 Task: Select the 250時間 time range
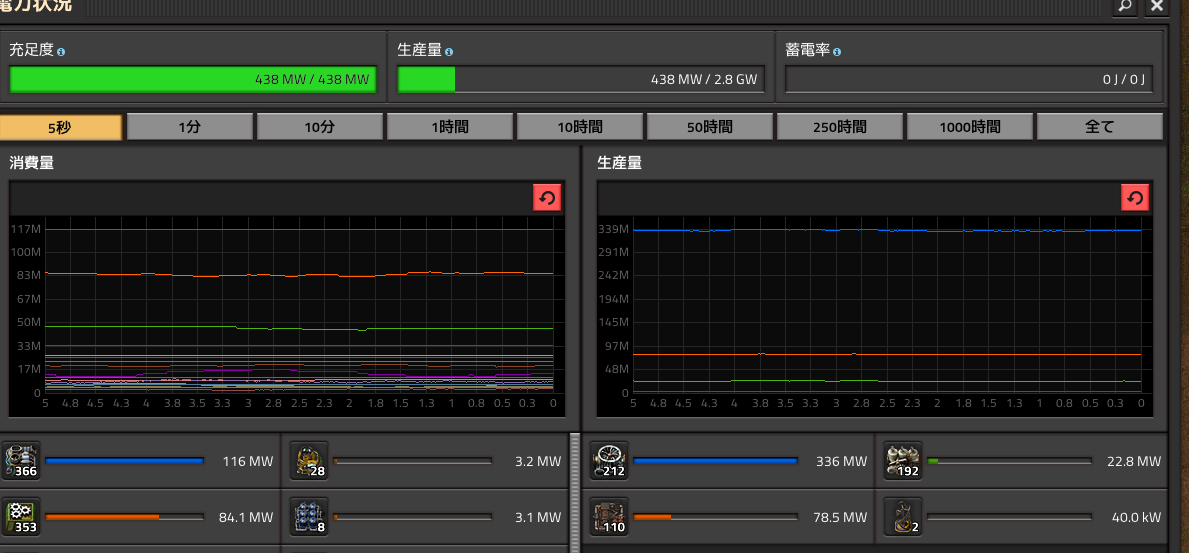(840, 127)
